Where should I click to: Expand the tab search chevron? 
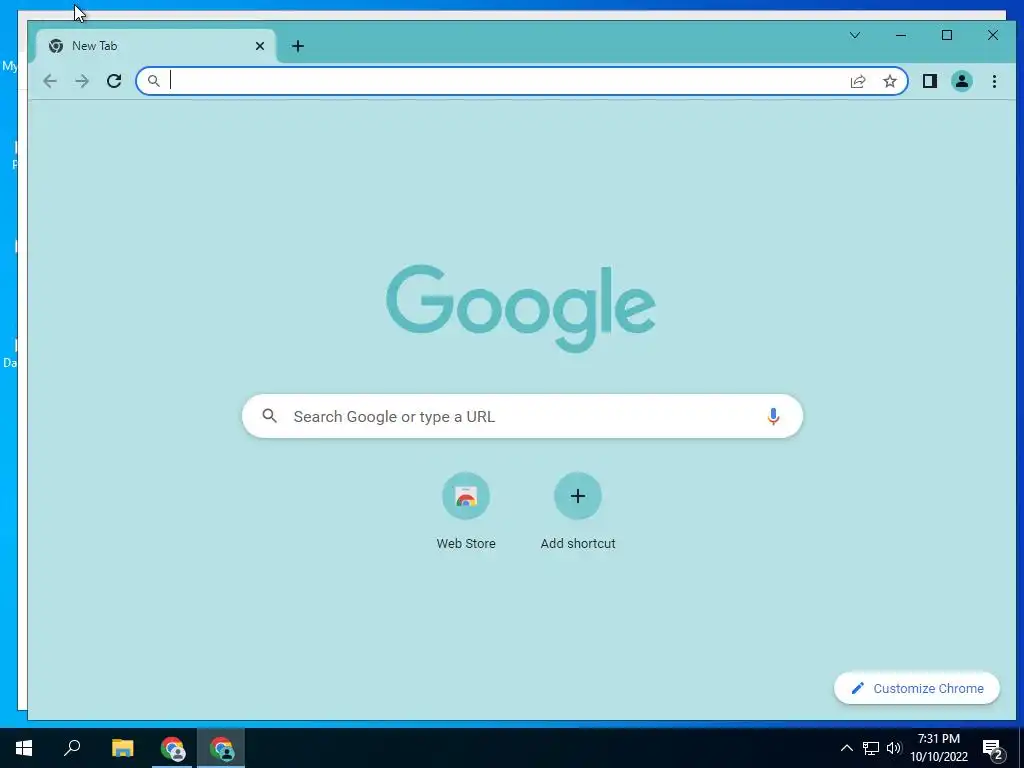tap(855, 35)
